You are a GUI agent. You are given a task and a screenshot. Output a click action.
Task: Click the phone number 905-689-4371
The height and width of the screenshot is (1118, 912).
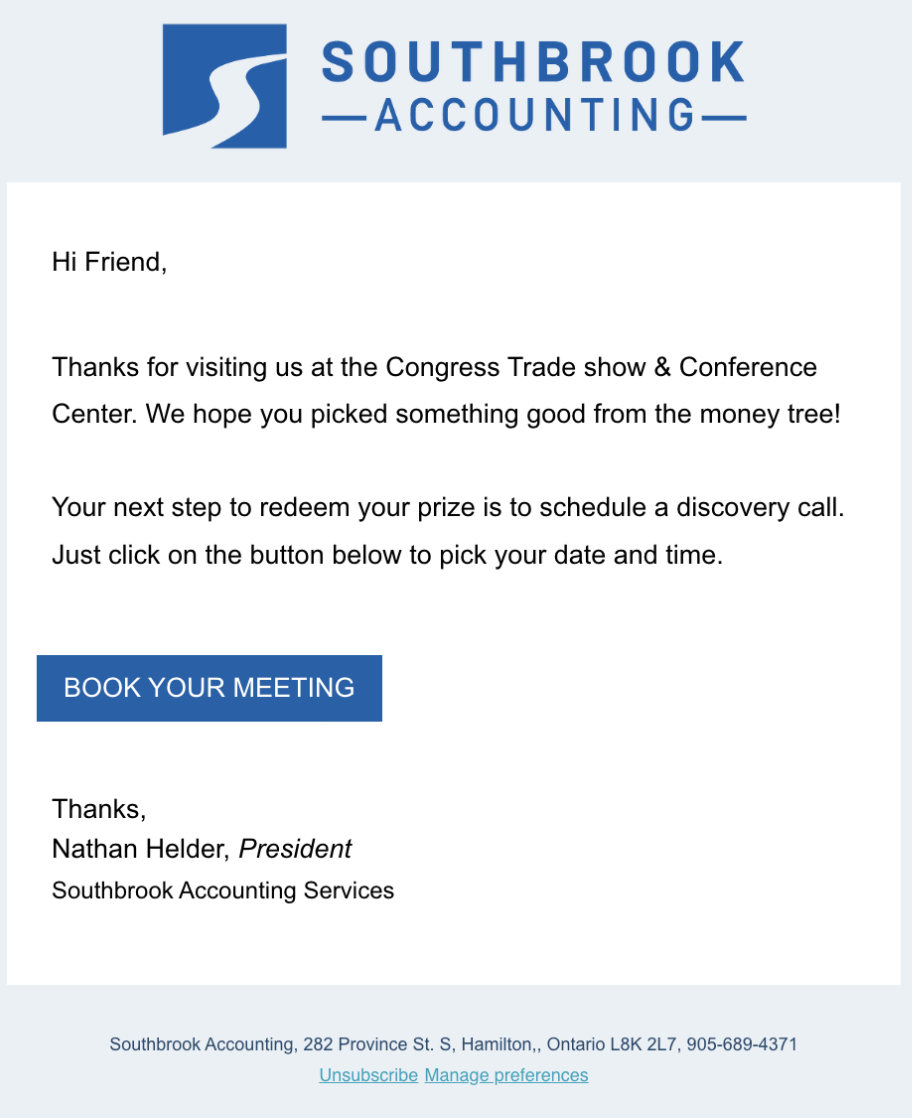point(742,1045)
